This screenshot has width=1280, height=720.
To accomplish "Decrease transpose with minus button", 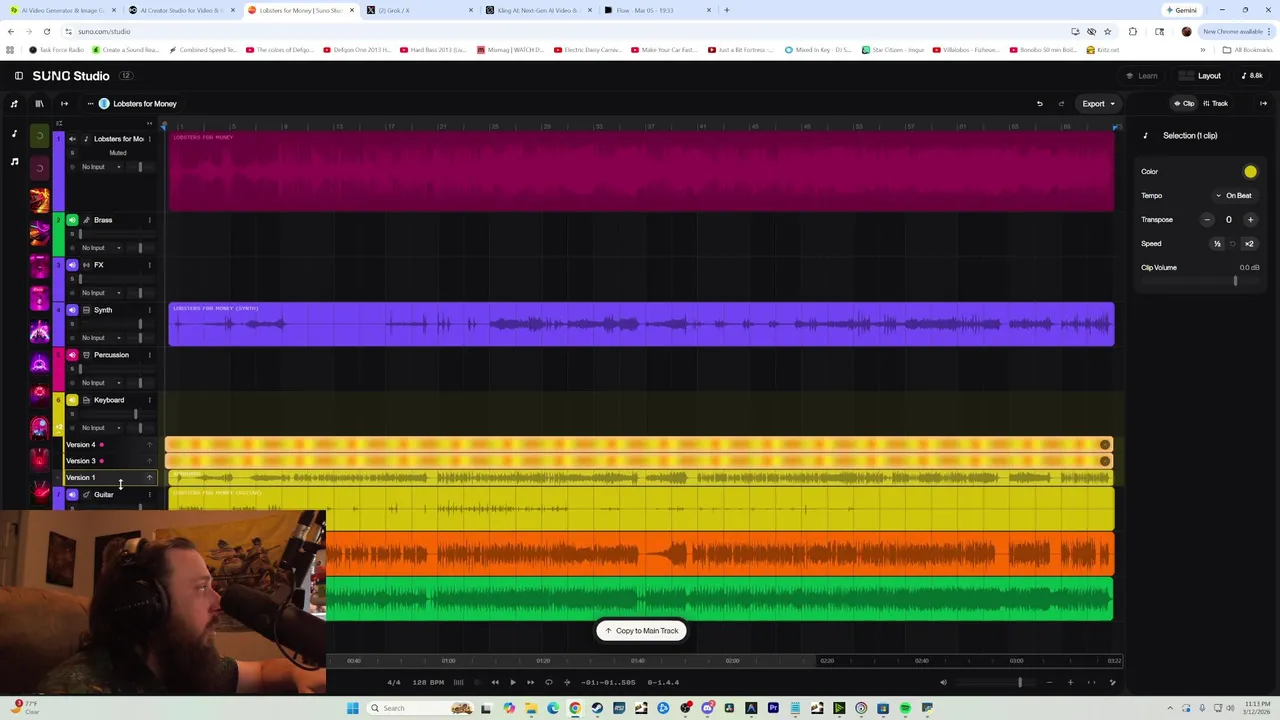I will [x=1207, y=220].
